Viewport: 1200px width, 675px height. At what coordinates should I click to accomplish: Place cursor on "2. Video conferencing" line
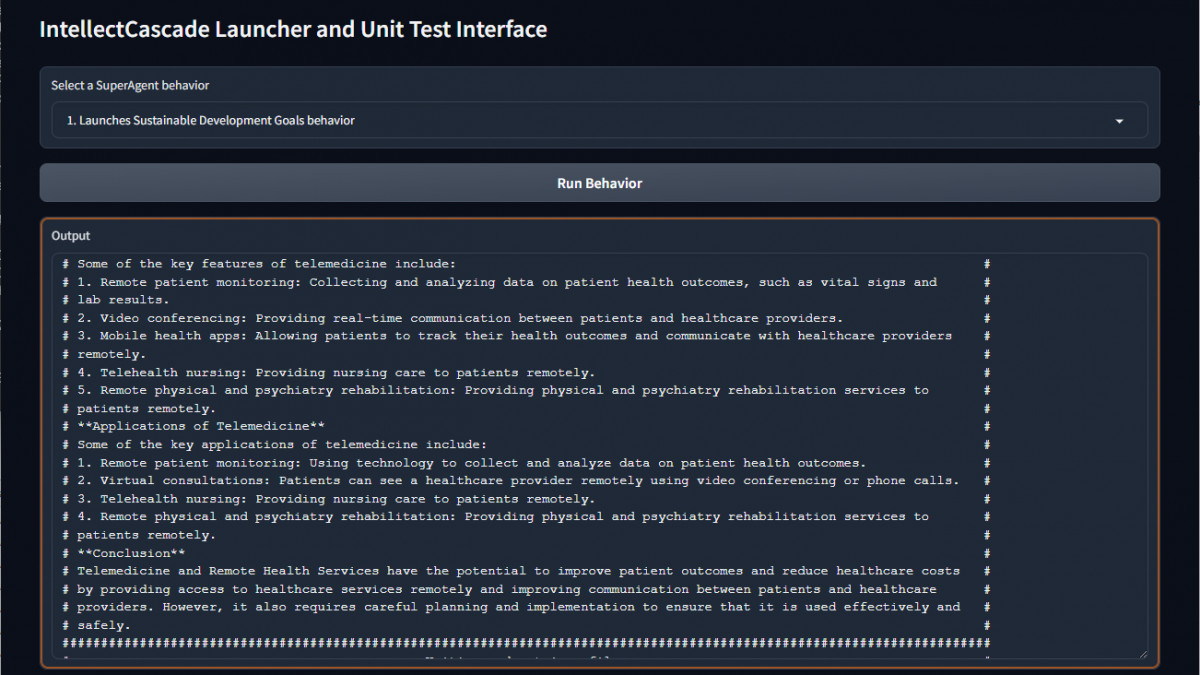tap(460, 318)
